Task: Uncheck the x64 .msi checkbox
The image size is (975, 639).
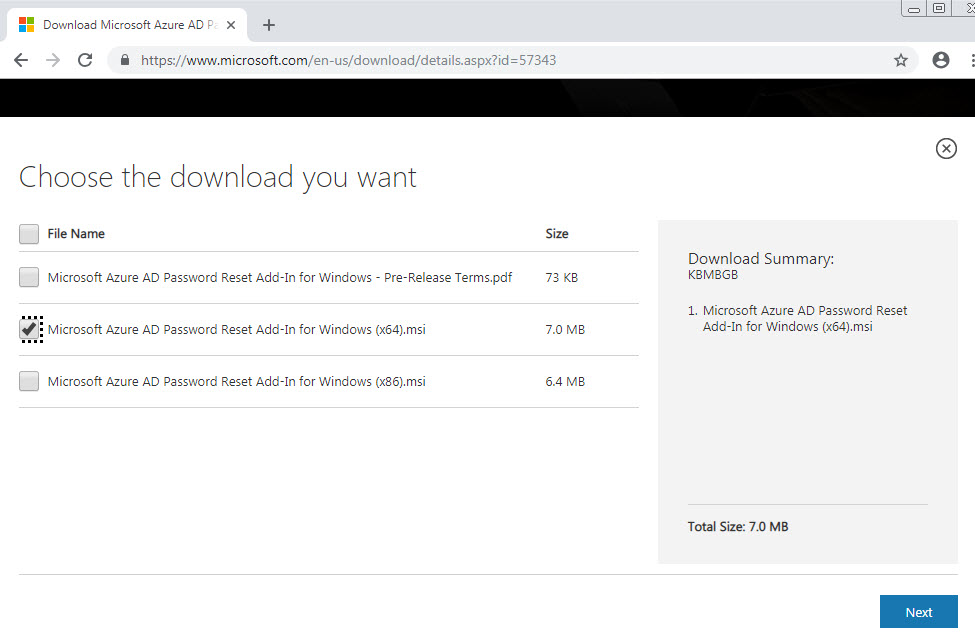Action: (29, 329)
